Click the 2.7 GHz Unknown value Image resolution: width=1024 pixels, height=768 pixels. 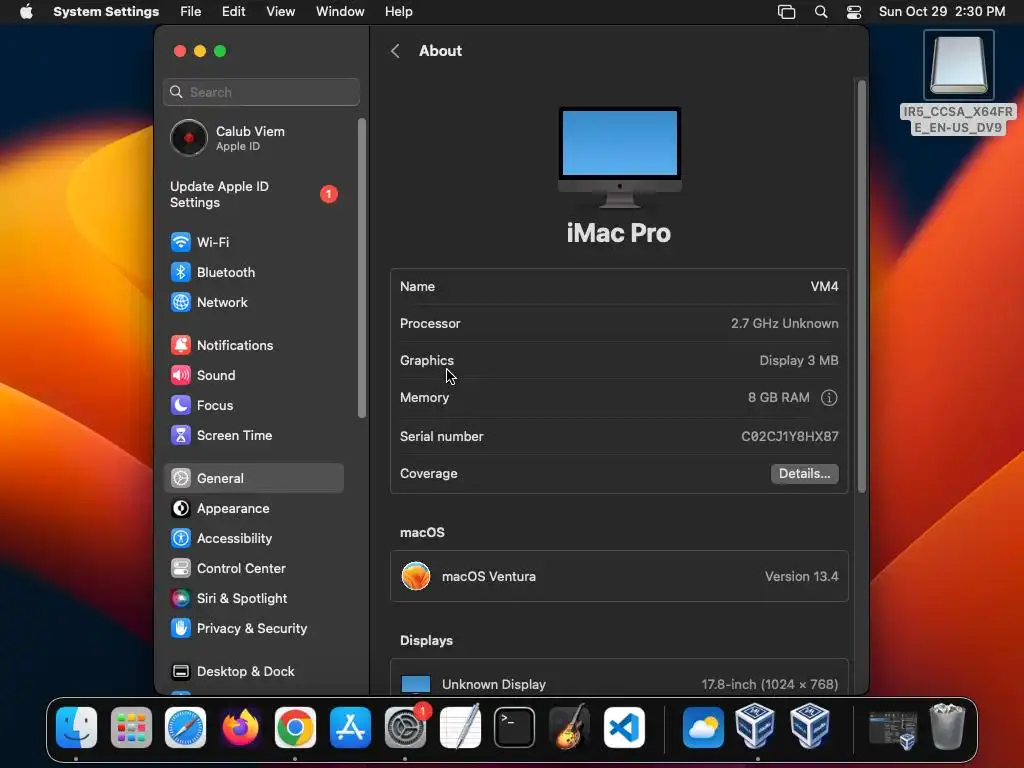click(784, 324)
